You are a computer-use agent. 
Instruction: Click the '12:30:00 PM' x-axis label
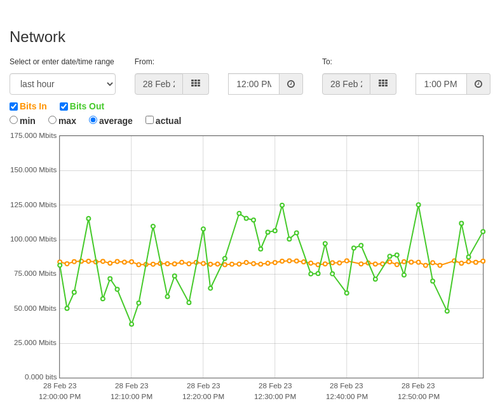coord(275,397)
